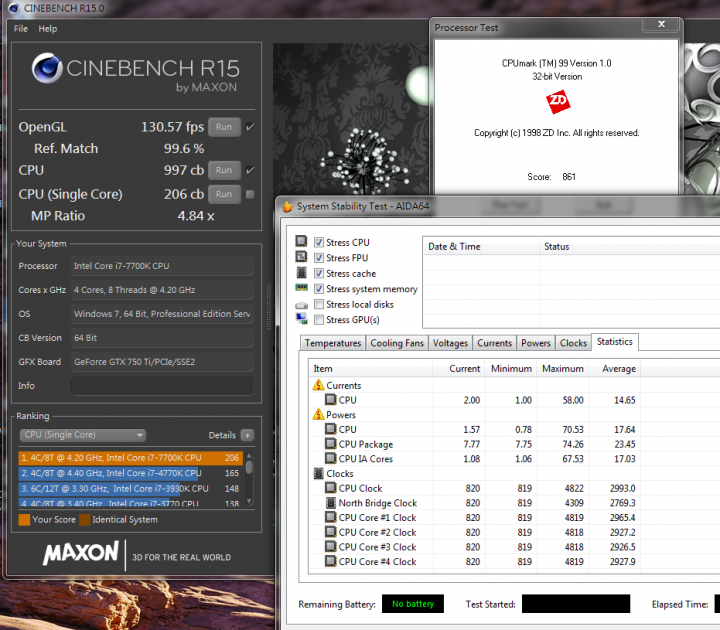
Task: Open the Voltages tab
Action: [x=450, y=343]
